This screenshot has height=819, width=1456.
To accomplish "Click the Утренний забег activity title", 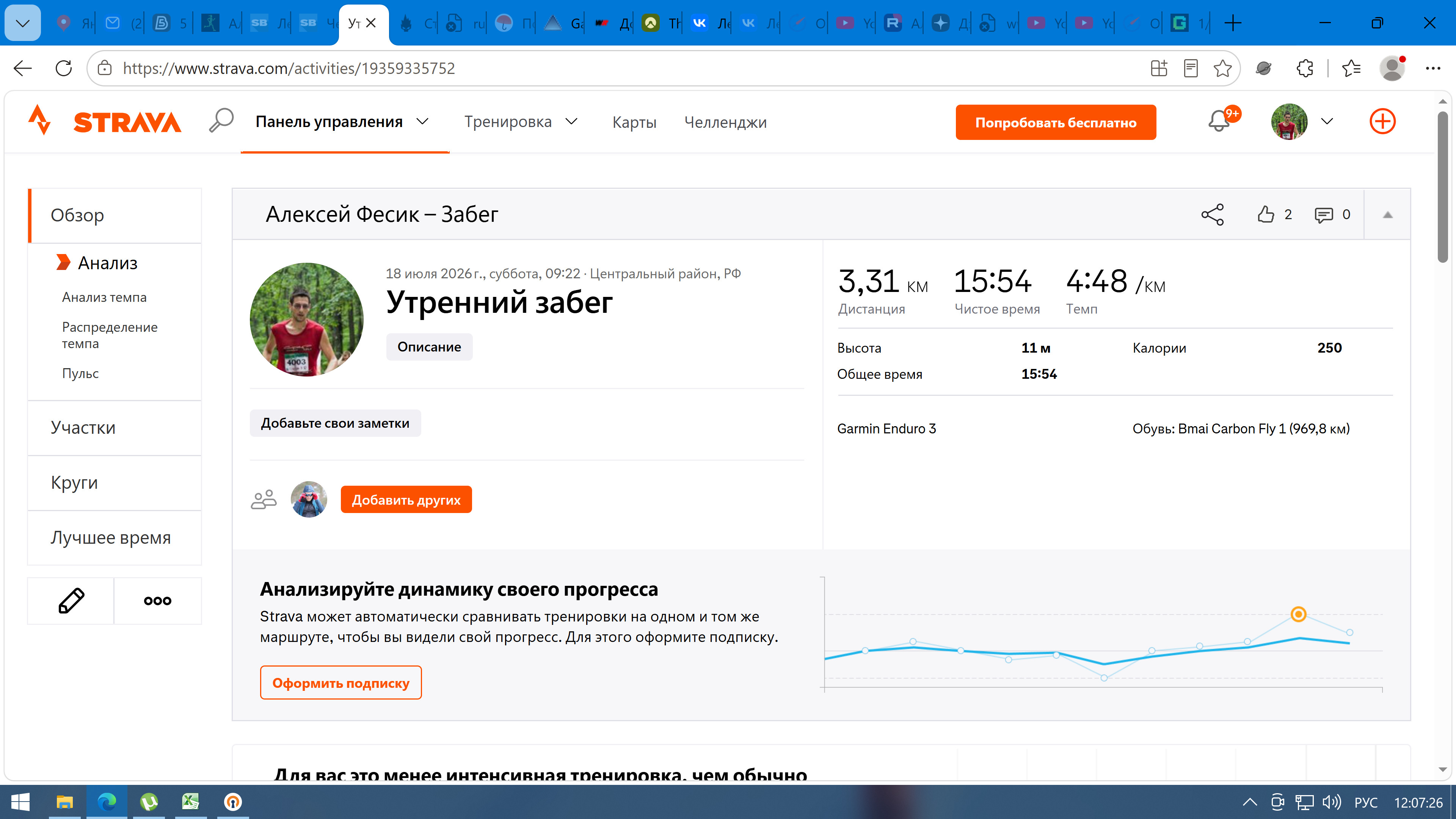I will pos(499,303).
